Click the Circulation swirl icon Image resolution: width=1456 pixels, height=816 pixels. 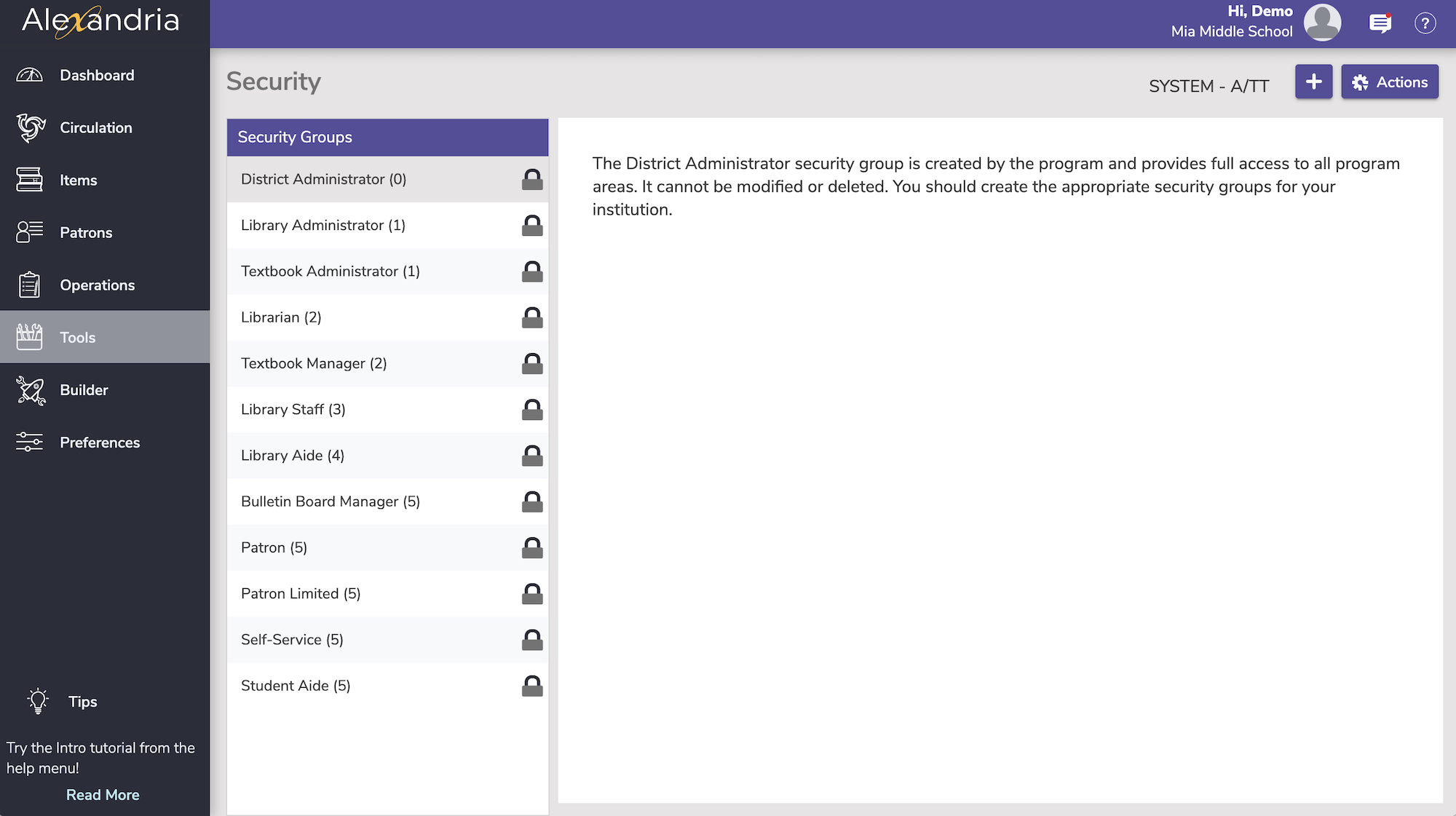coord(30,127)
